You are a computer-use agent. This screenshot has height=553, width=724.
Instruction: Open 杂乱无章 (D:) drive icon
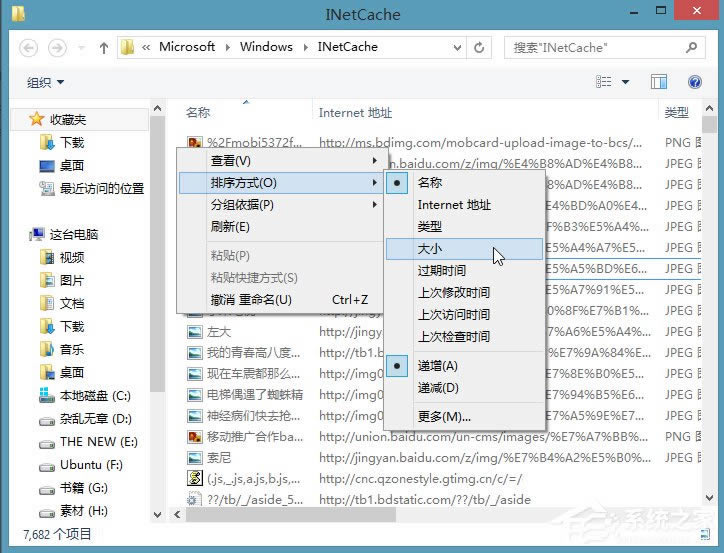click(47, 420)
